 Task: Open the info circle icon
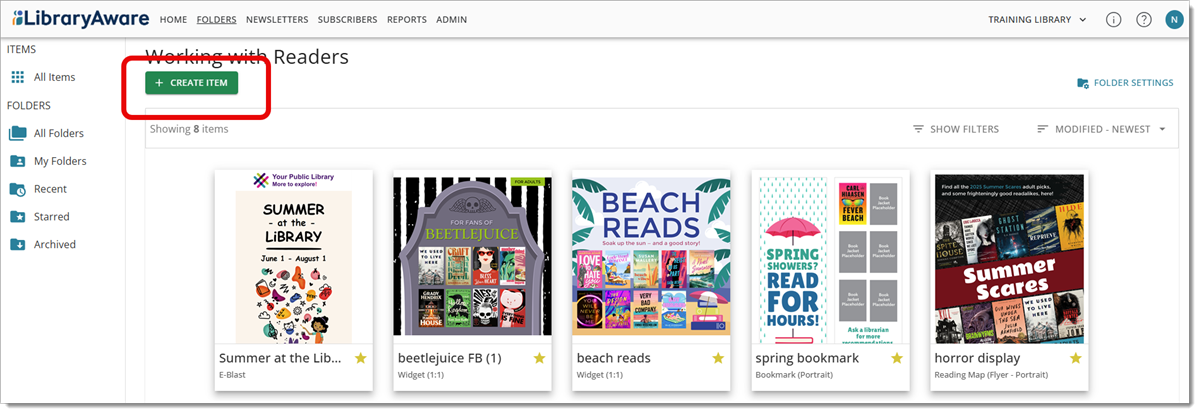(x=1113, y=20)
